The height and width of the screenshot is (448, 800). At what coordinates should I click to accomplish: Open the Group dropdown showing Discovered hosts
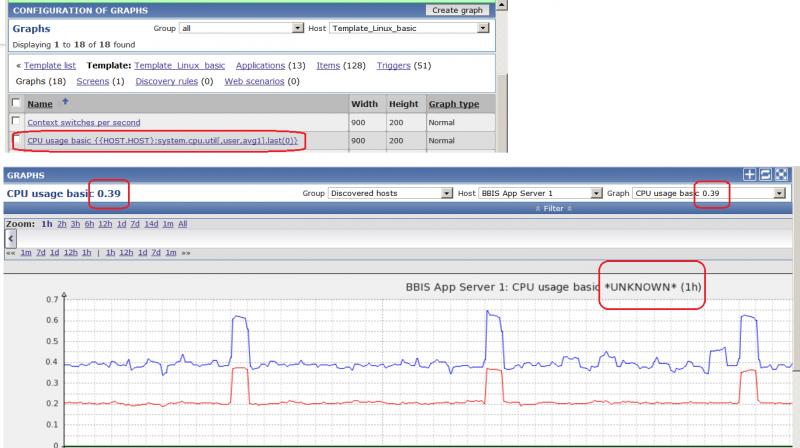390,193
